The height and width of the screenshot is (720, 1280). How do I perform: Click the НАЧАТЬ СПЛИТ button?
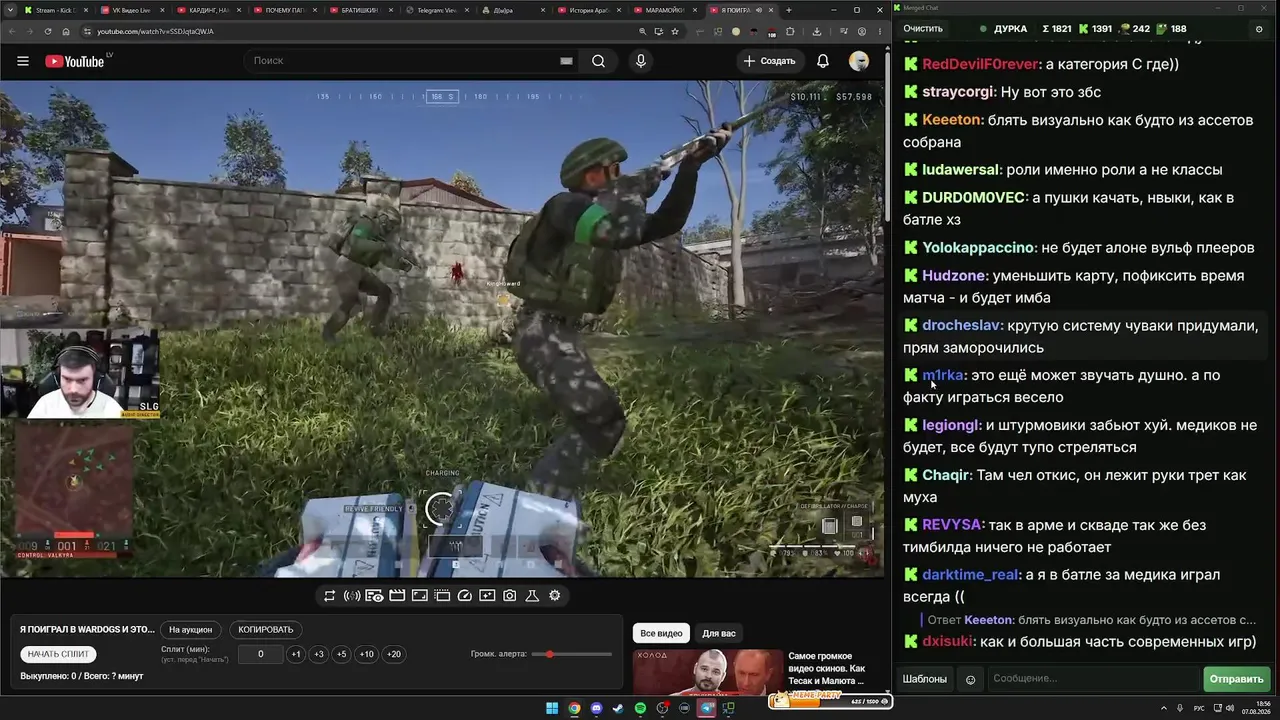(58, 654)
